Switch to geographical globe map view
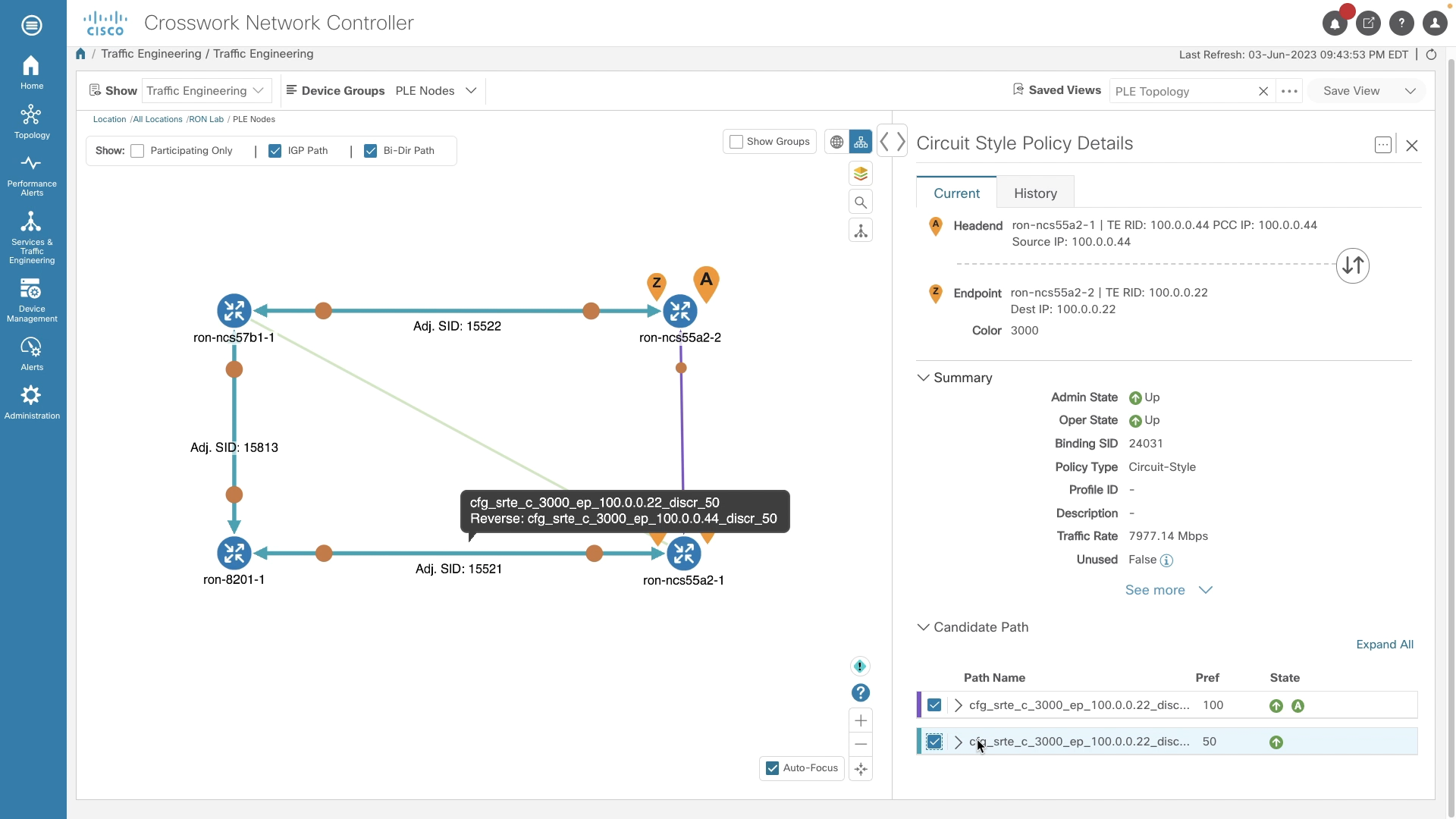This screenshot has height=819, width=1456. (836, 142)
